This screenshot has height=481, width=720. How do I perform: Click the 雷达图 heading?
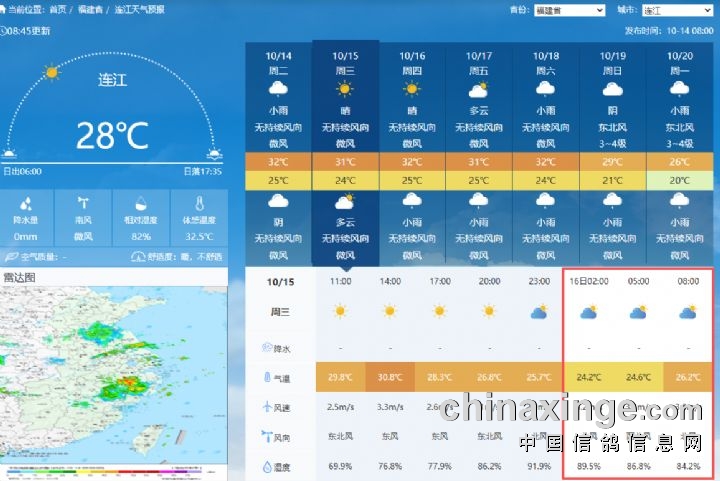(x=20, y=277)
